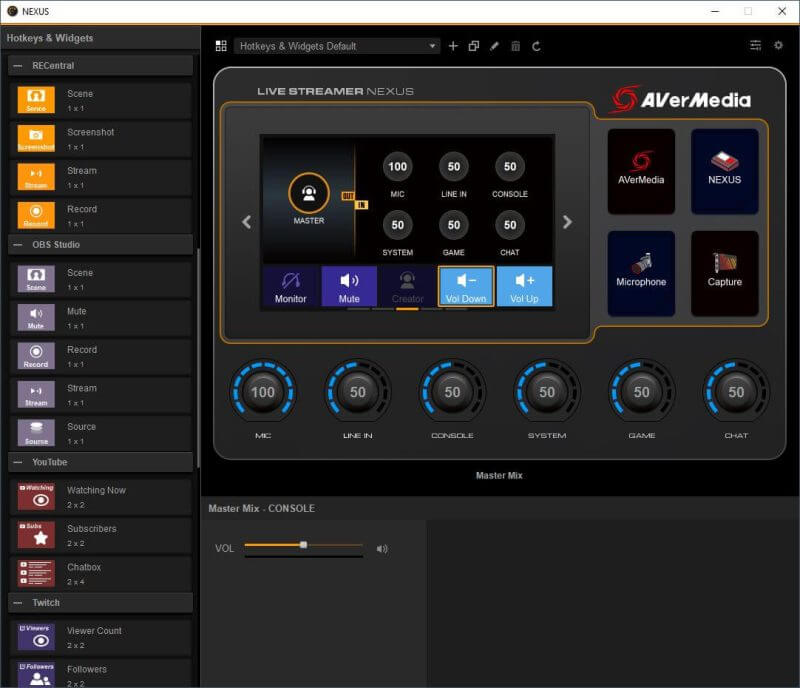Open the Hotkeys & Widgets Default dropdown
Viewport: 800px width, 688px height.
pos(337,46)
